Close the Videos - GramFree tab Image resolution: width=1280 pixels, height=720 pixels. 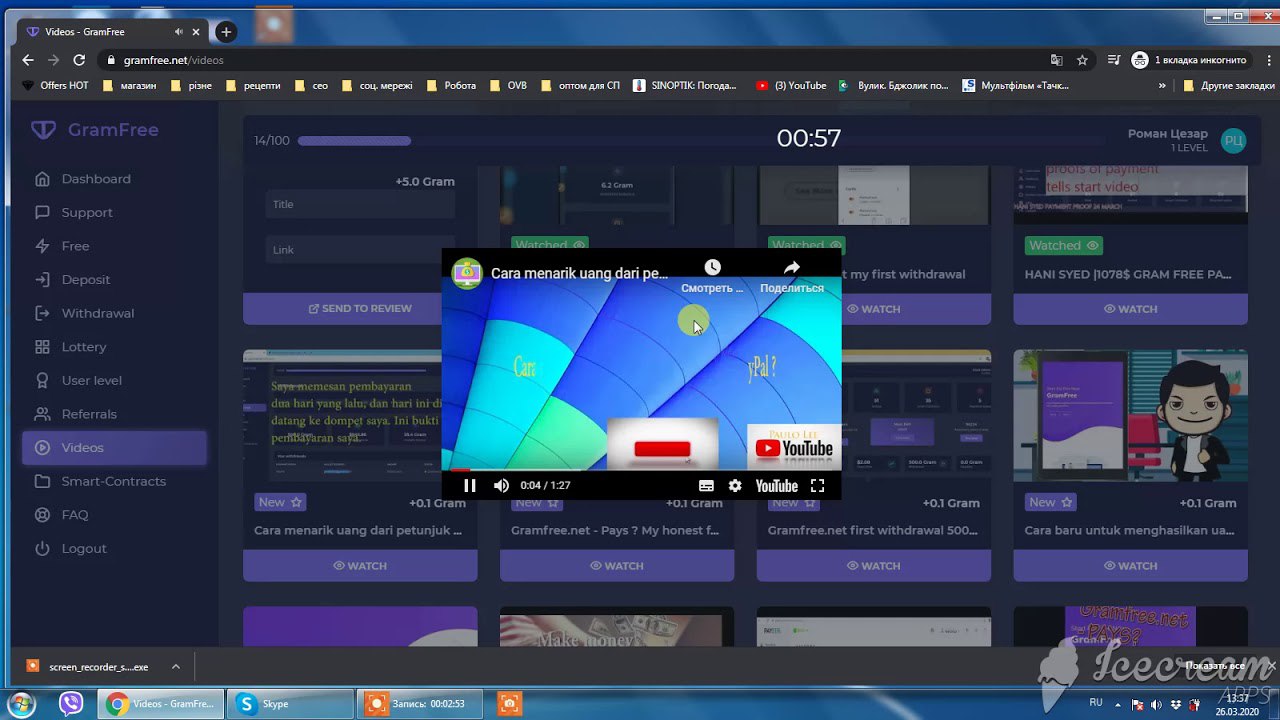point(196,32)
